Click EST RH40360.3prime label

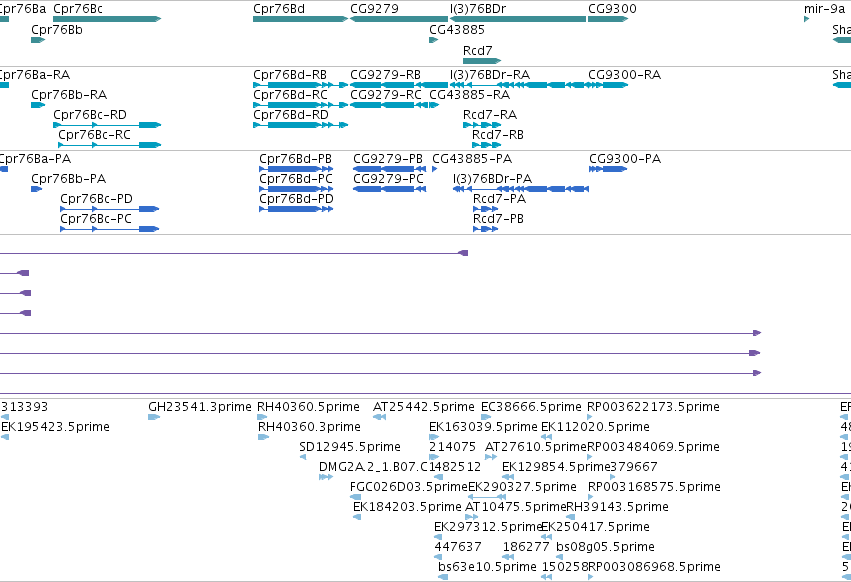pos(309,427)
